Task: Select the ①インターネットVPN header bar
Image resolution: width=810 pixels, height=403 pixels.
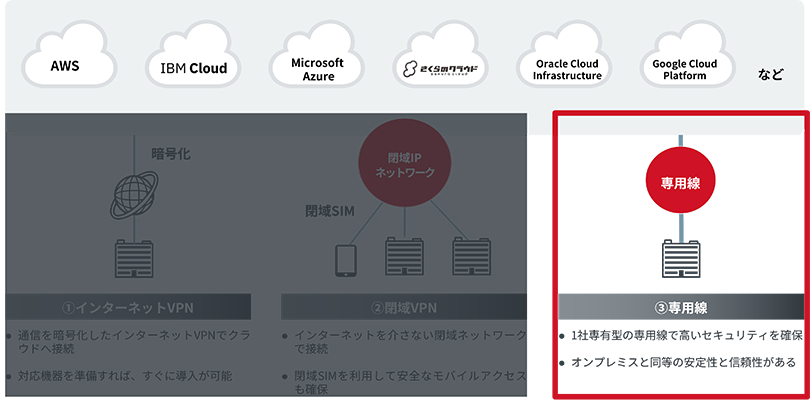Action: [x=128, y=307]
